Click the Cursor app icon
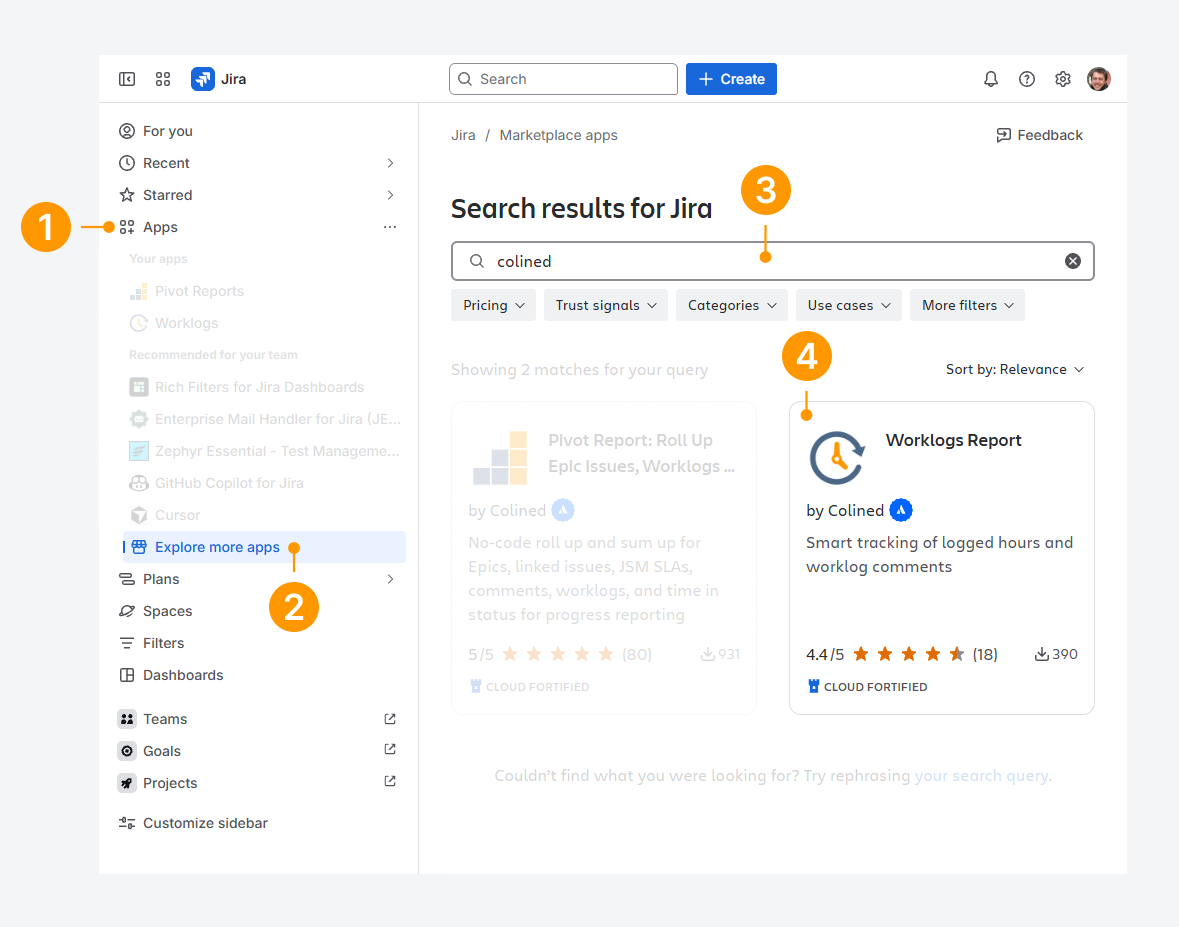1179x927 pixels. pyautogui.click(x=138, y=515)
